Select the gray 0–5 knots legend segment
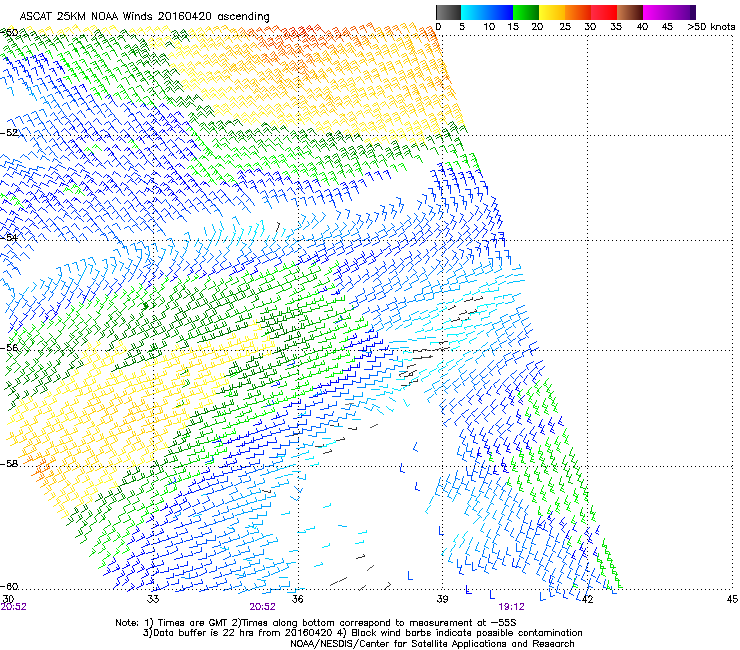740x650 pixels. point(448,12)
